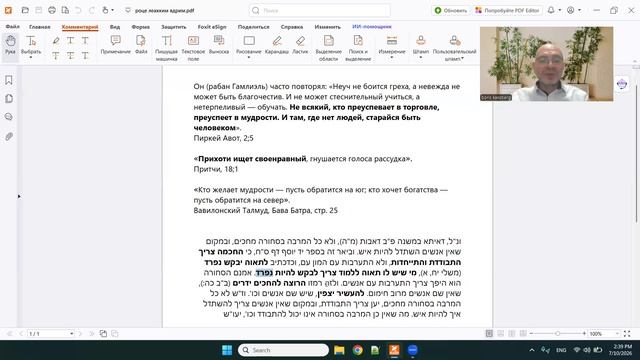
Task: Expand the Пользовательский штамп dropdown arrow
Action: pos(462,58)
